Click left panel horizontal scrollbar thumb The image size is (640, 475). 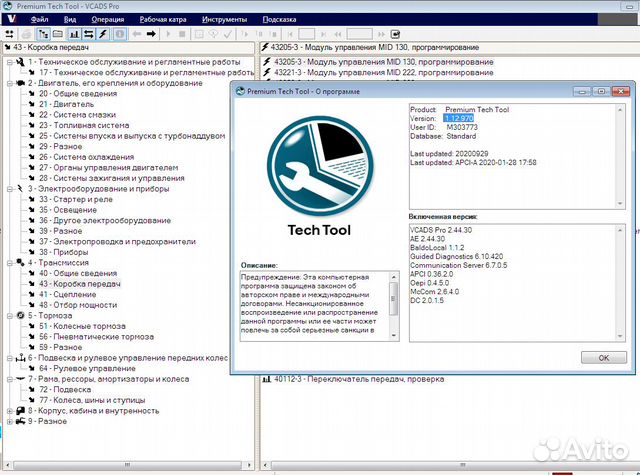pos(127,465)
